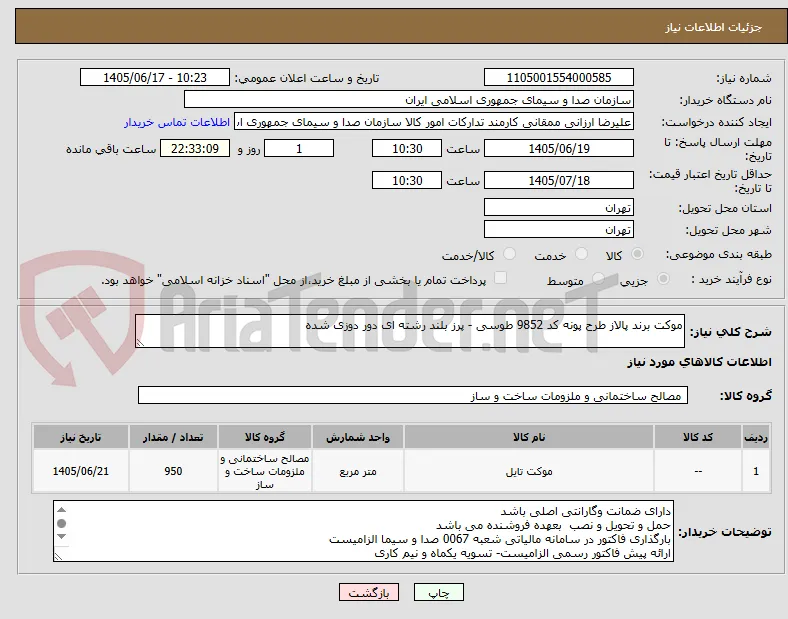This screenshot has width=788, height=619.
Task: Select the کالا/خدمت radio button
Action: coord(510,254)
